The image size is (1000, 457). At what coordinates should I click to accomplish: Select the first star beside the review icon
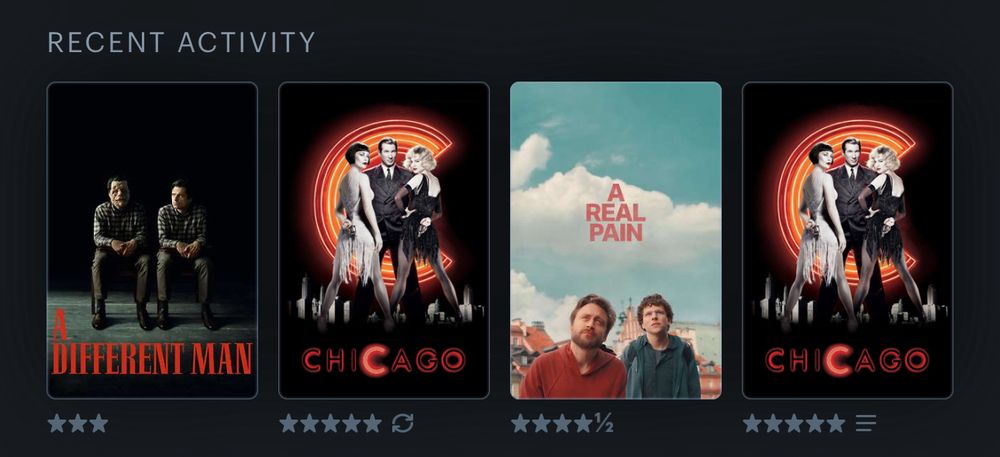(x=753, y=423)
